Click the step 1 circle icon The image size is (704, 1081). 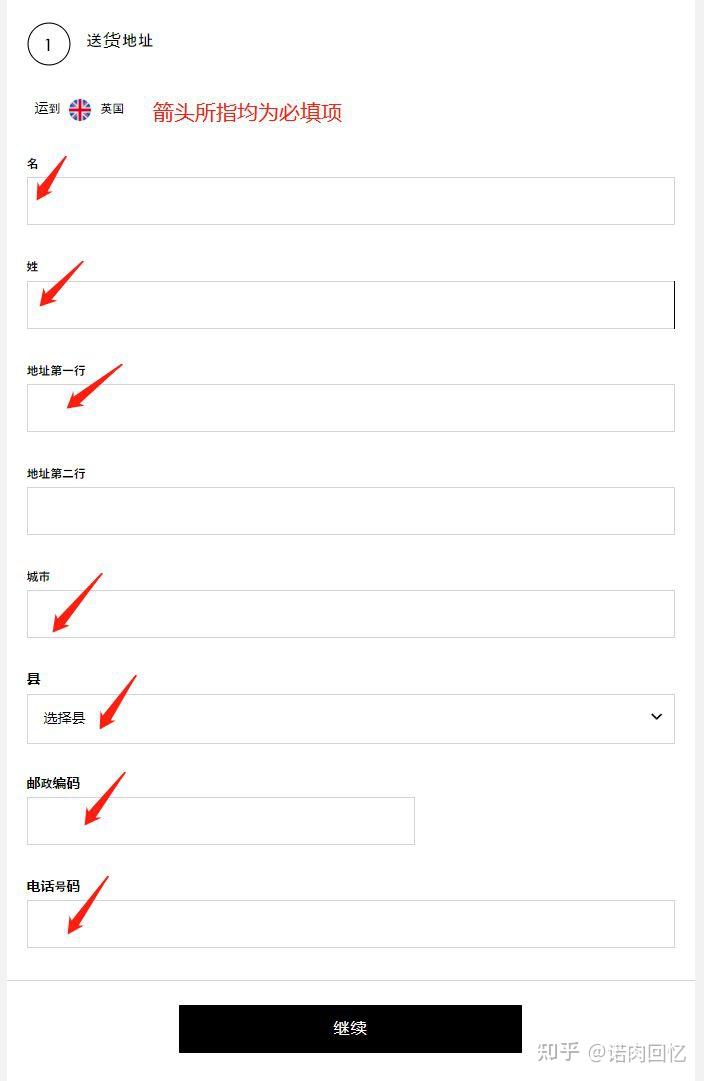tap(48, 45)
